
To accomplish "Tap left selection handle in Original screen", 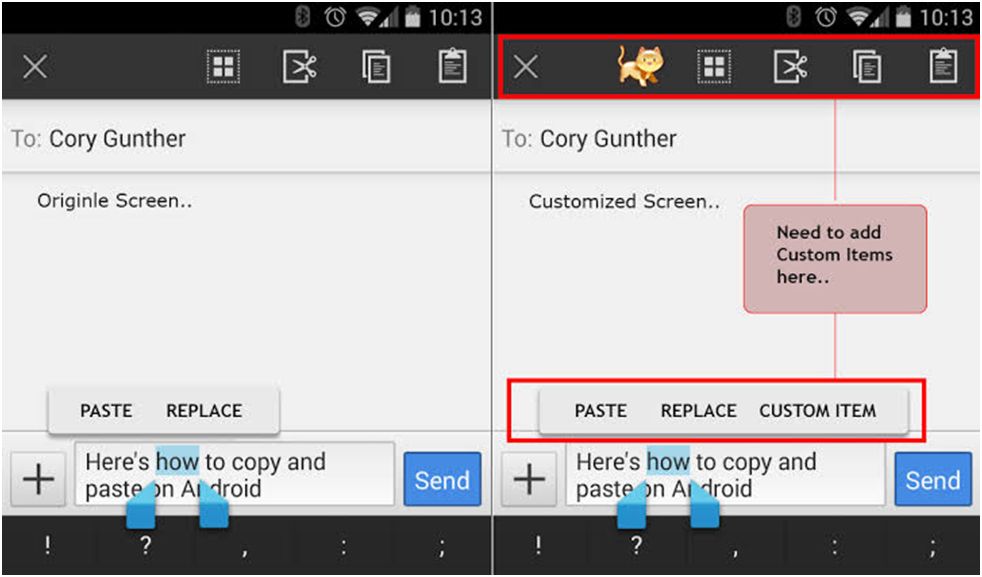I will (x=141, y=506).
